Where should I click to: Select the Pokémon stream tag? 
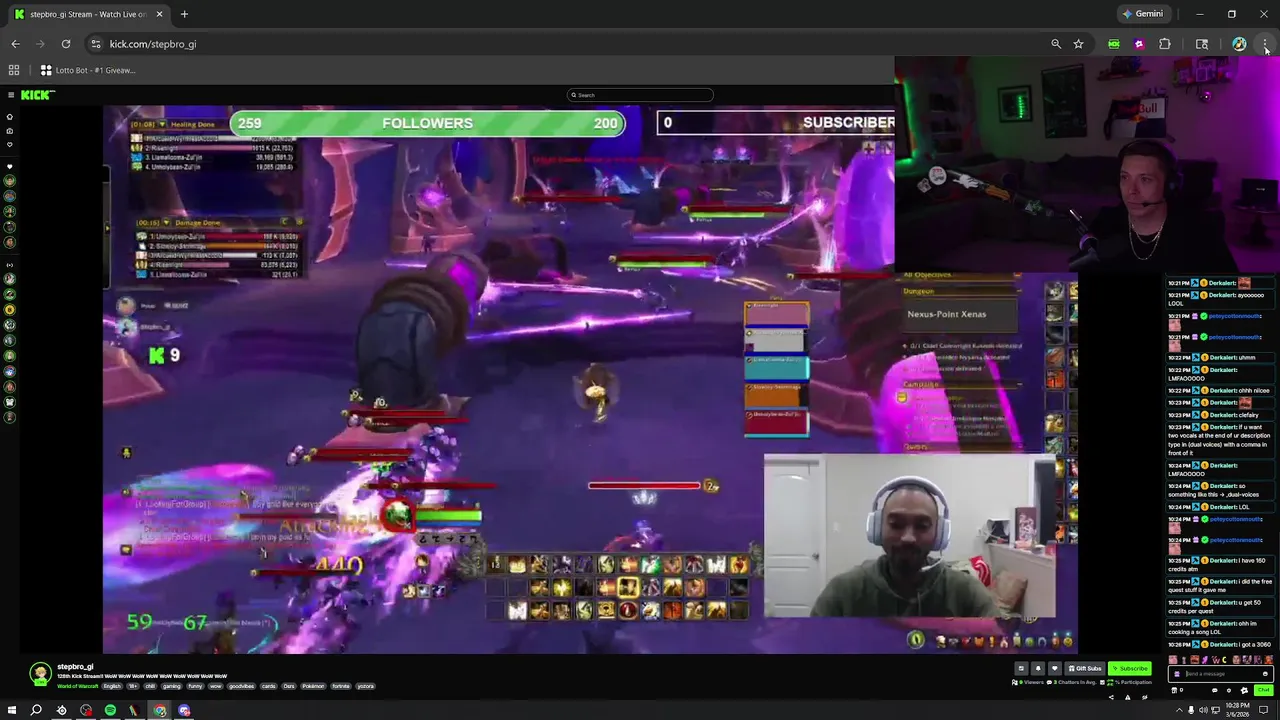313,686
